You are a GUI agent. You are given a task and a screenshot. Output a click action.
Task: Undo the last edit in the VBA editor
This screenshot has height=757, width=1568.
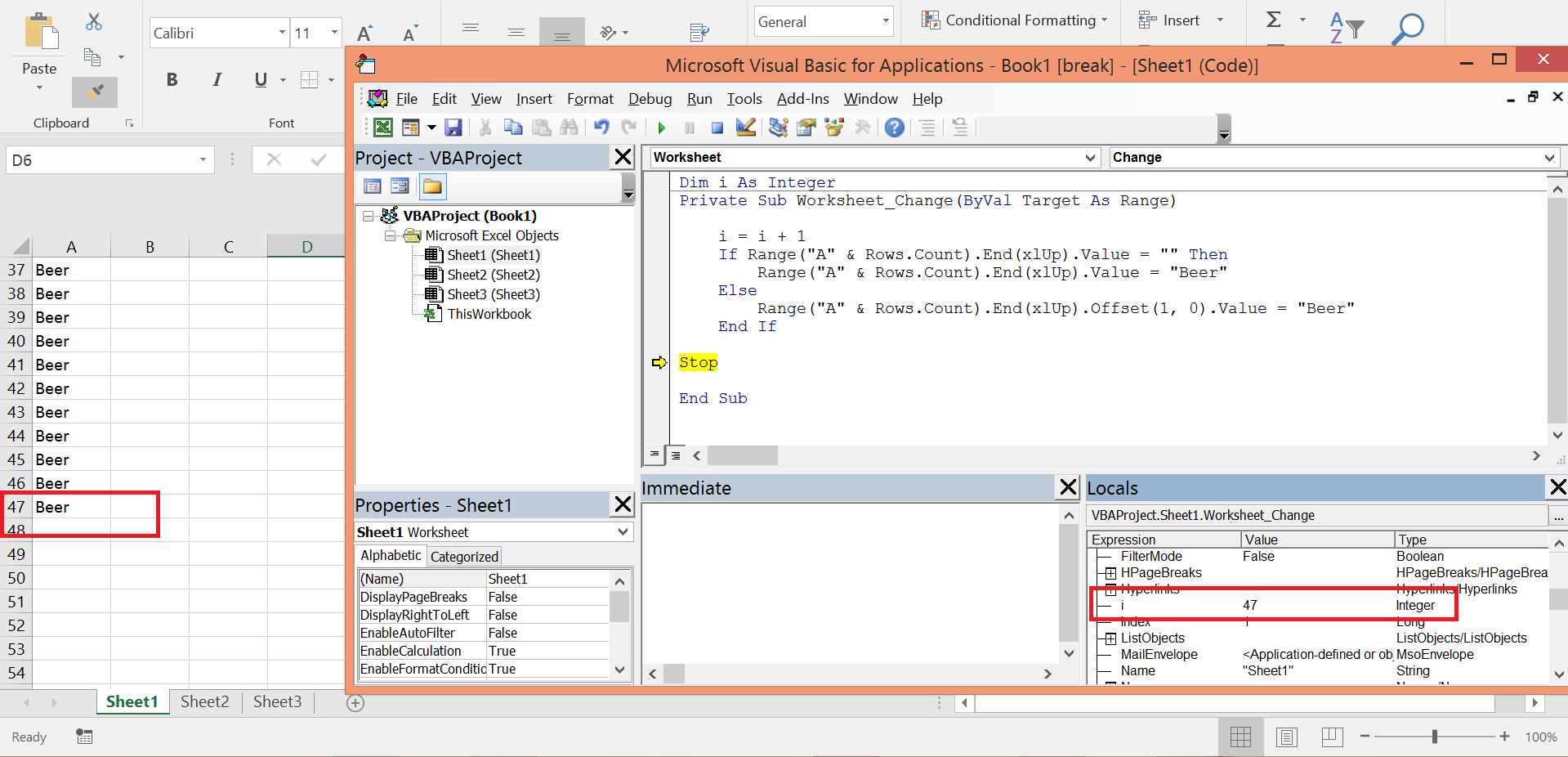(x=601, y=128)
